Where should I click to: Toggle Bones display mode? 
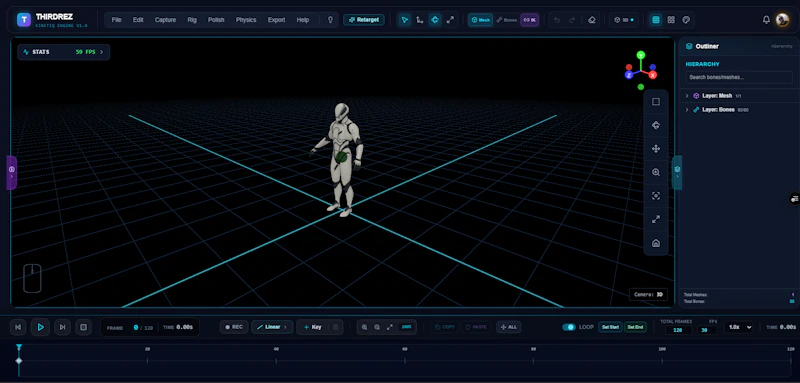[x=506, y=20]
